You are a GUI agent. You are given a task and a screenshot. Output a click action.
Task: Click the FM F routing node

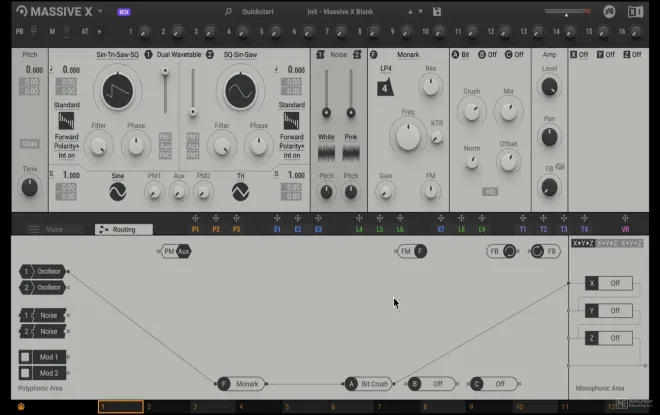point(412,251)
